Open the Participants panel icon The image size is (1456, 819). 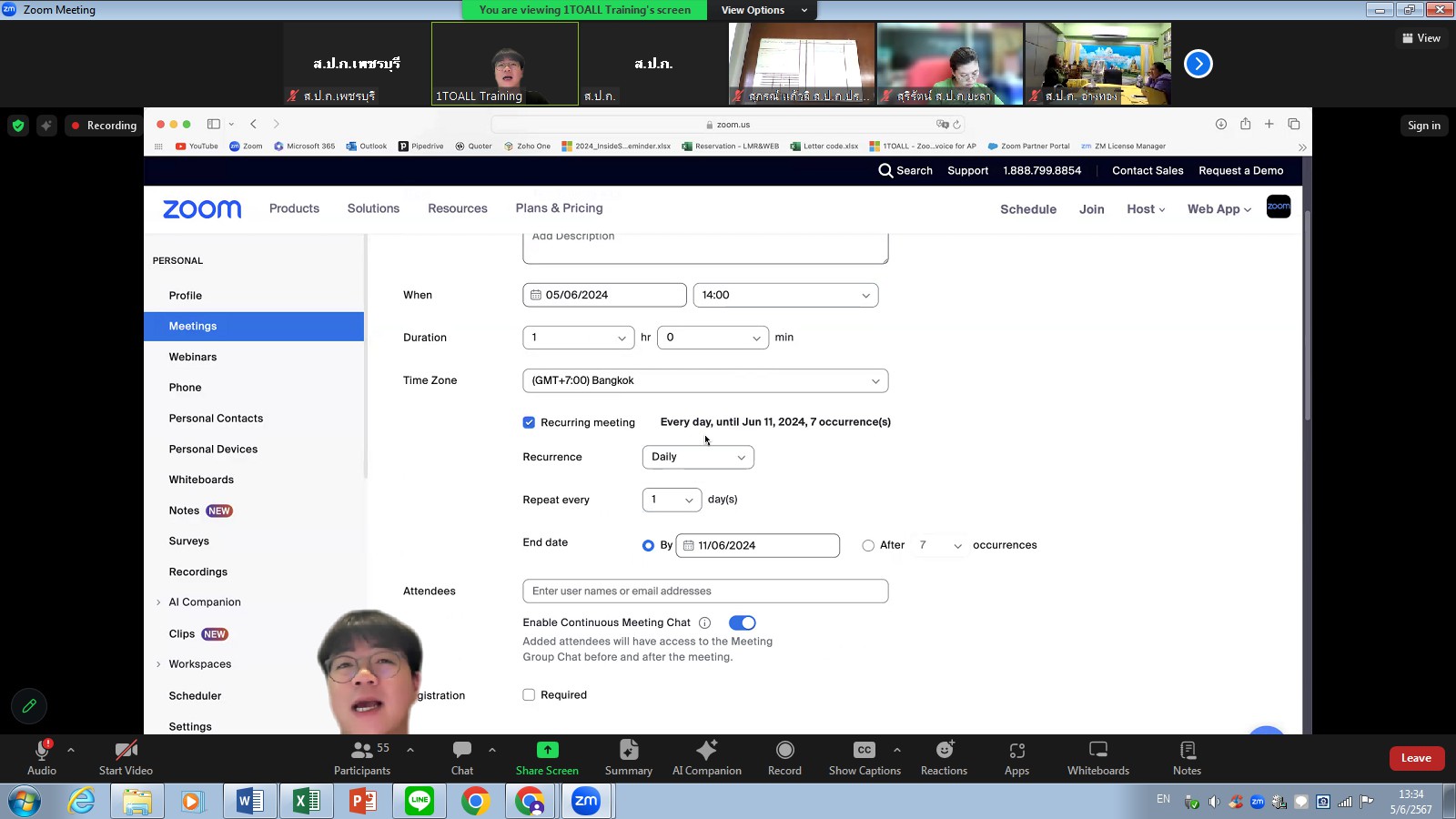[x=362, y=750]
